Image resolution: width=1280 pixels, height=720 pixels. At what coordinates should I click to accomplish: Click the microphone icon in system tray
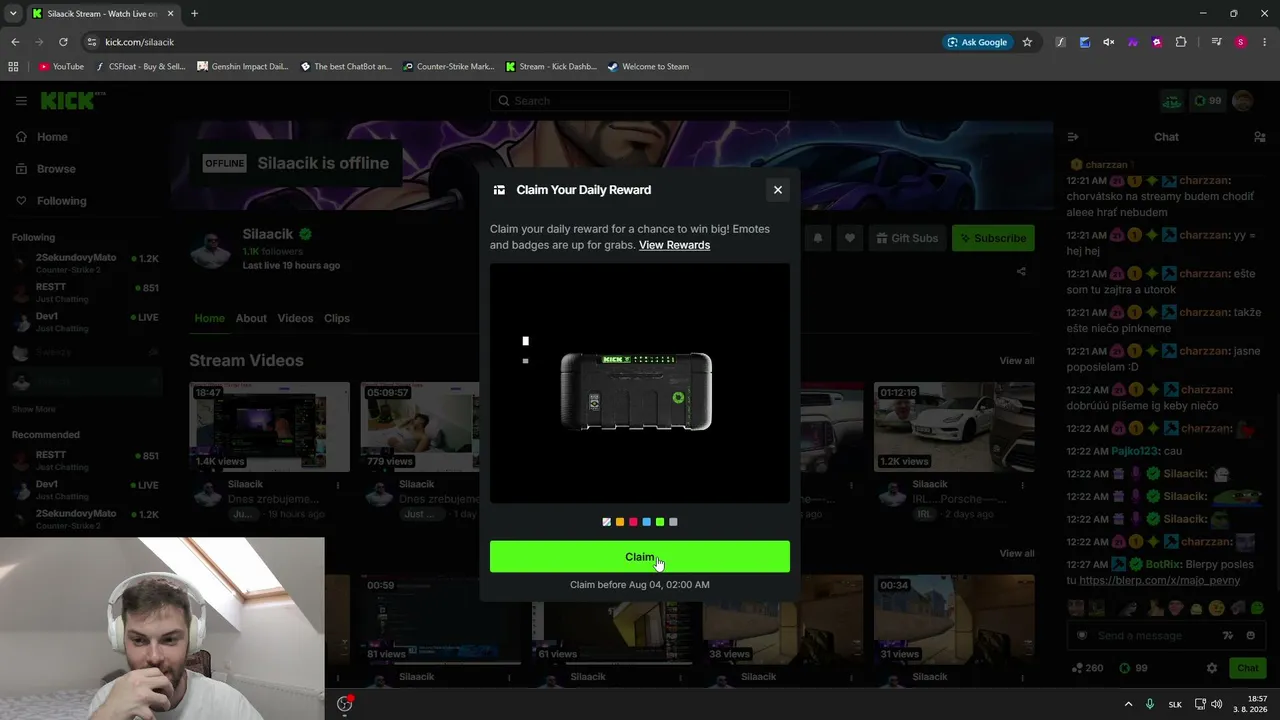click(1150, 704)
